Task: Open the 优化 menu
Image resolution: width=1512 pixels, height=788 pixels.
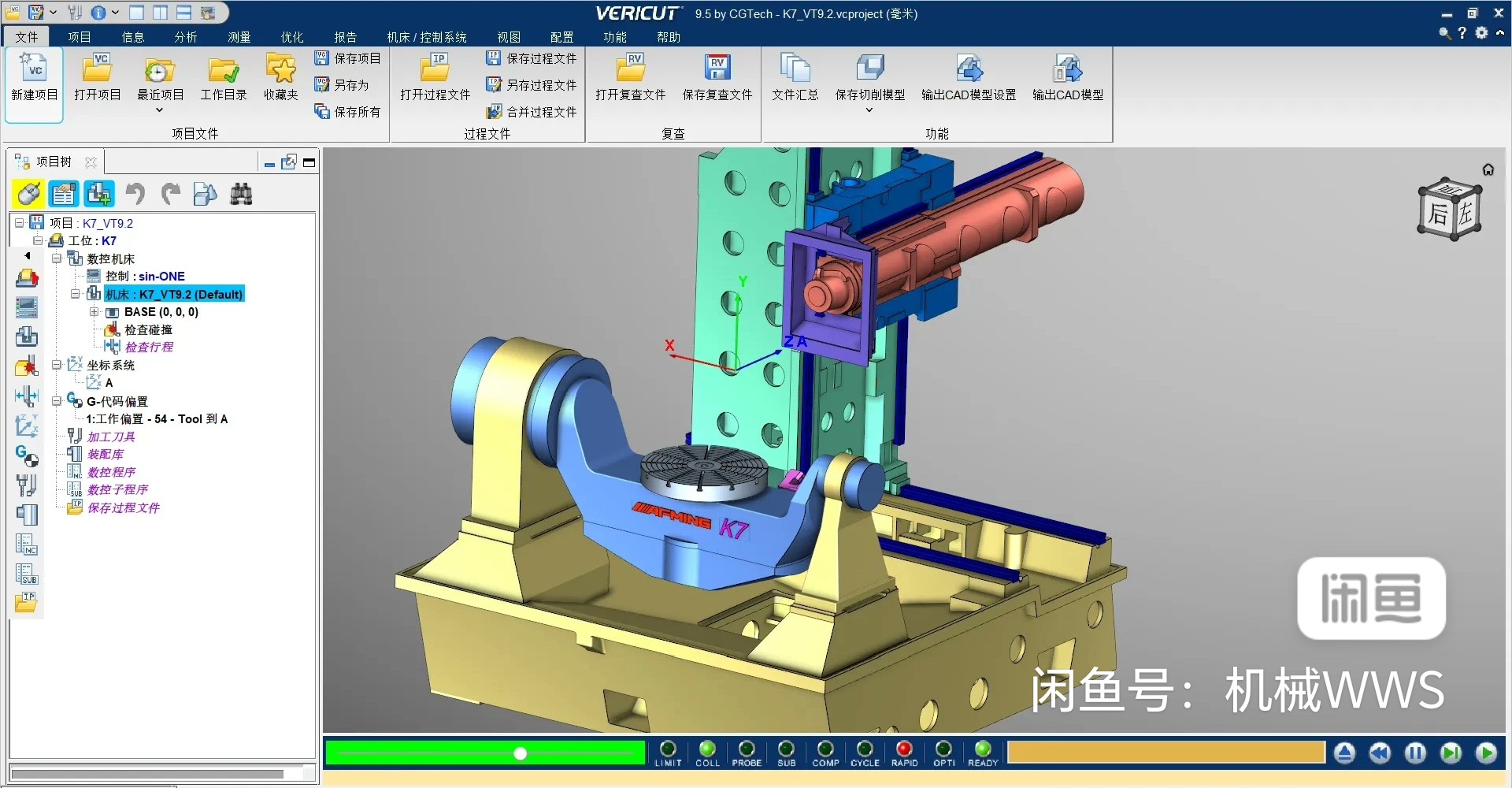Action: pyautogui.click(x=291, y=36)
